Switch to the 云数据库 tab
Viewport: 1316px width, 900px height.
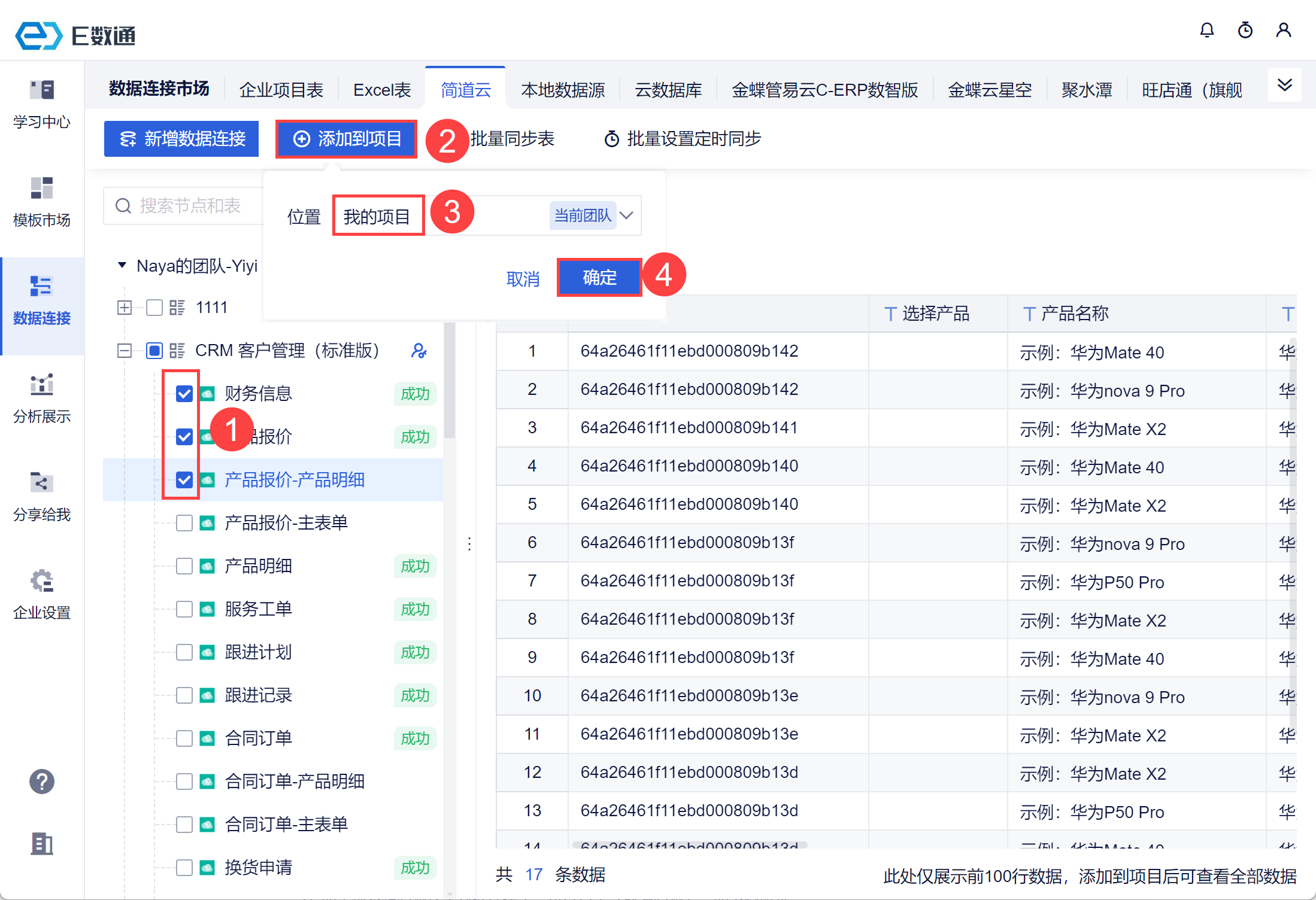tap(668, 90)
